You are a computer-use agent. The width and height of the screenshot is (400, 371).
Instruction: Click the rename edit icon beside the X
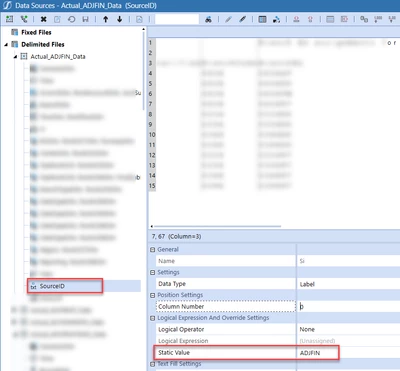pyautogui.click(x=57, y=19)
